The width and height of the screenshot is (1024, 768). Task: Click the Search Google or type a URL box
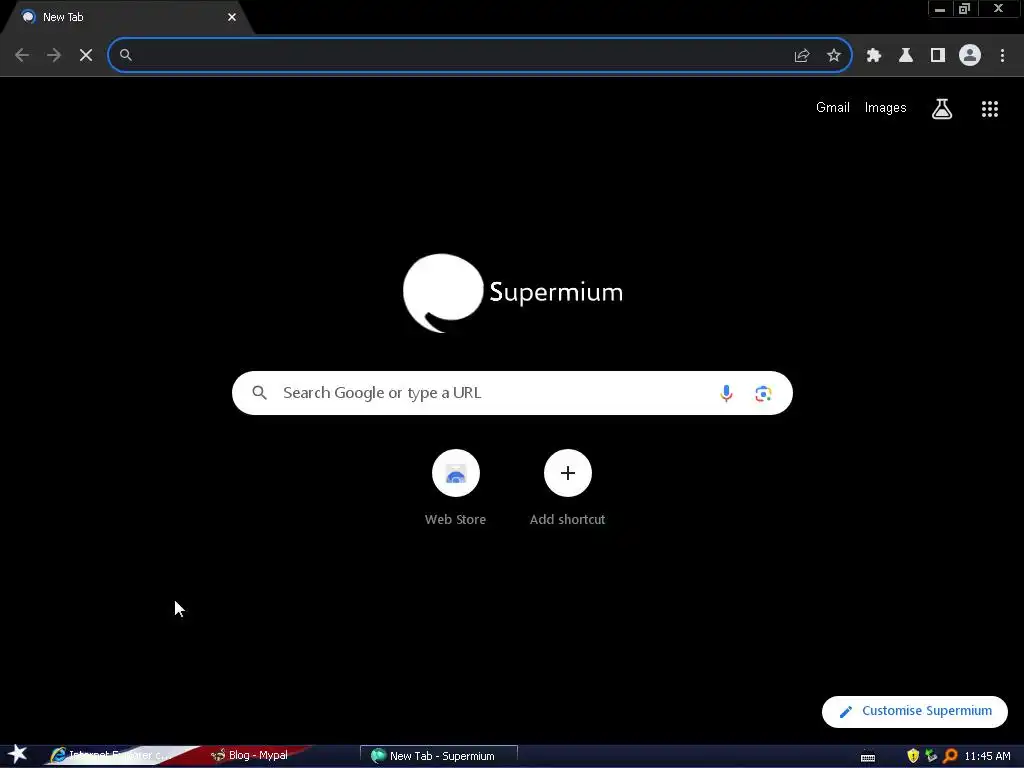coord(512,393)
